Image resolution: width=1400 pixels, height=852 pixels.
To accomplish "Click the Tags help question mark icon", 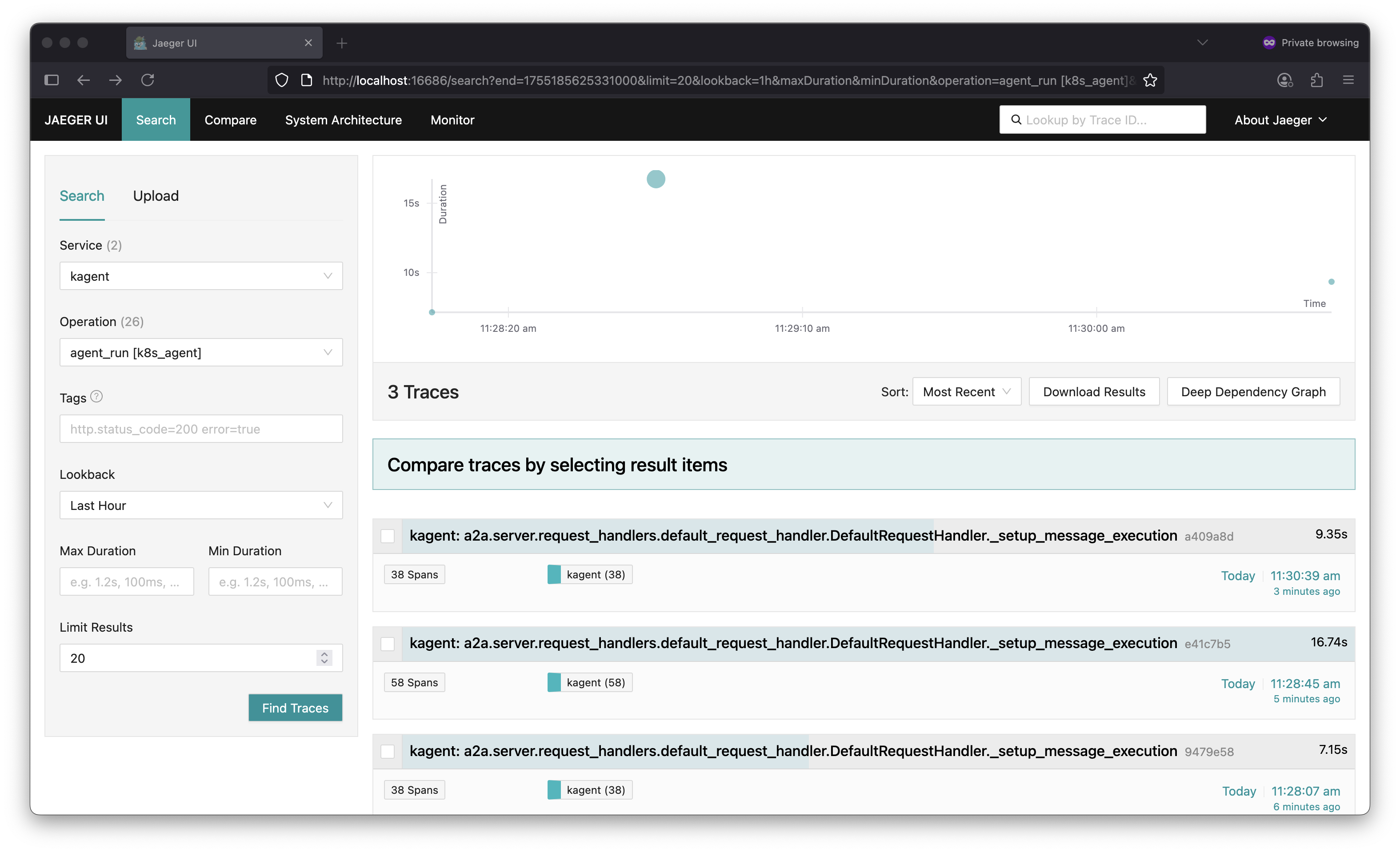I will [96, 397].
